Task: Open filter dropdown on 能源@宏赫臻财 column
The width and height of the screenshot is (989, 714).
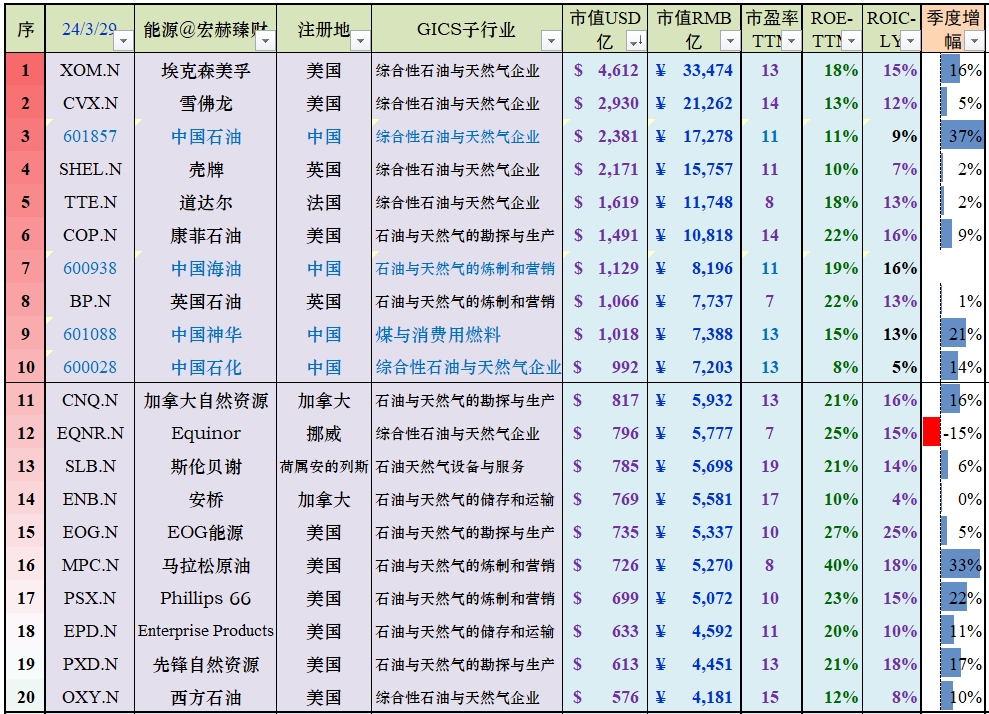Action: tap(266, 41)
